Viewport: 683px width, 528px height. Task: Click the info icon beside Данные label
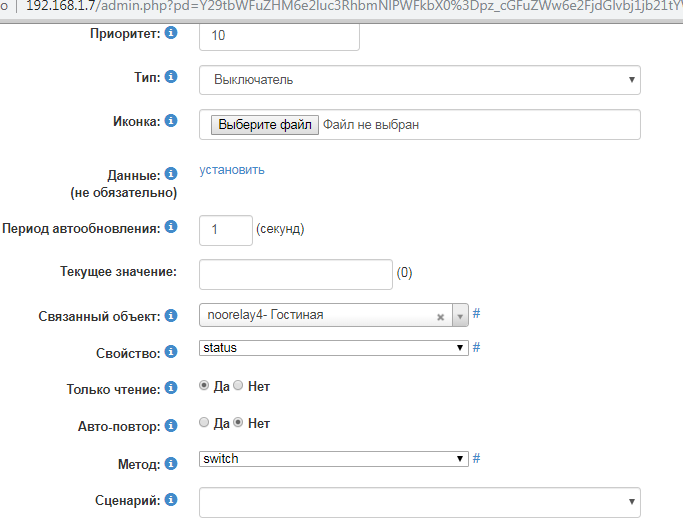click(x=171, y=174)
